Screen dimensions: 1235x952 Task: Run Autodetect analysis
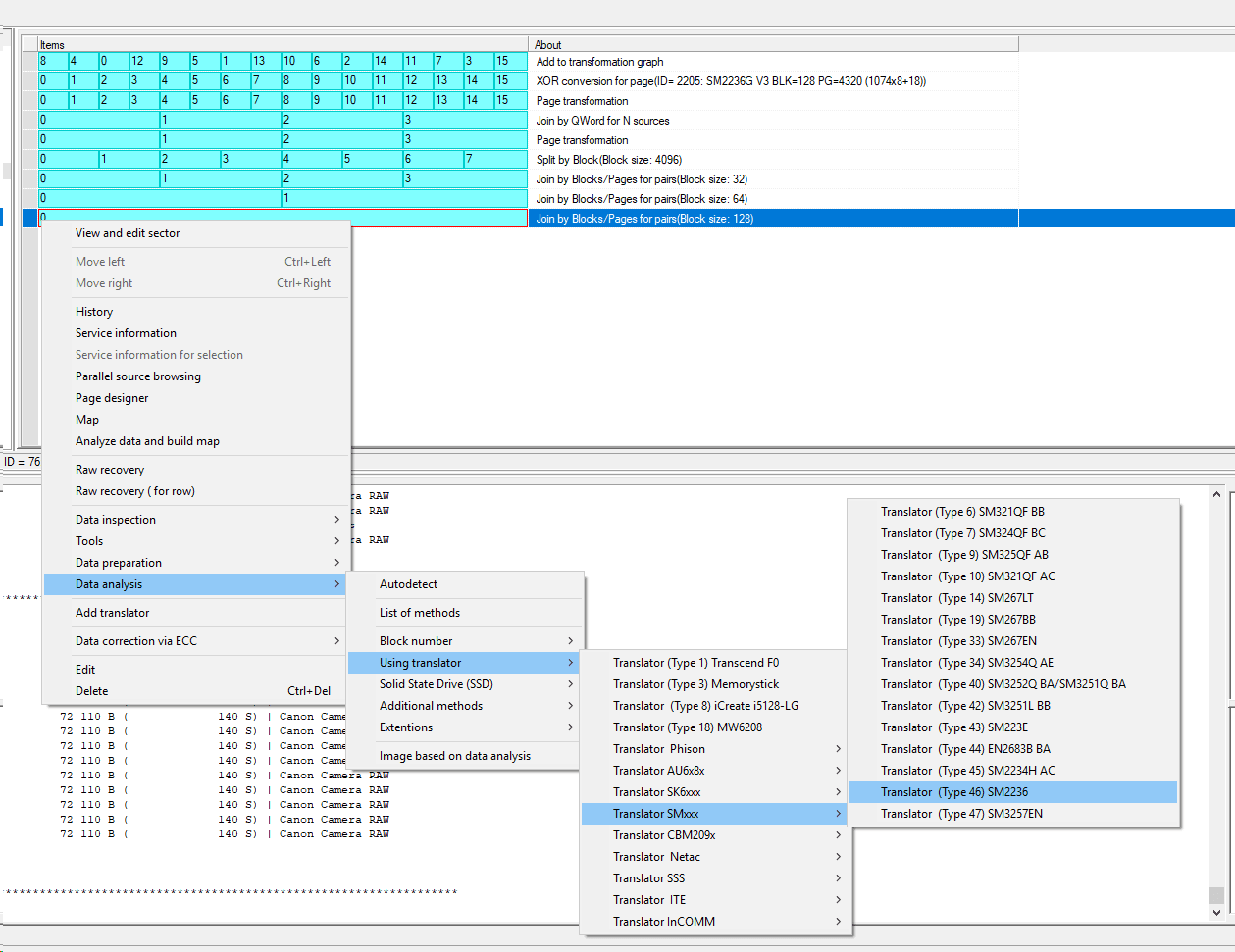(465, 584)
